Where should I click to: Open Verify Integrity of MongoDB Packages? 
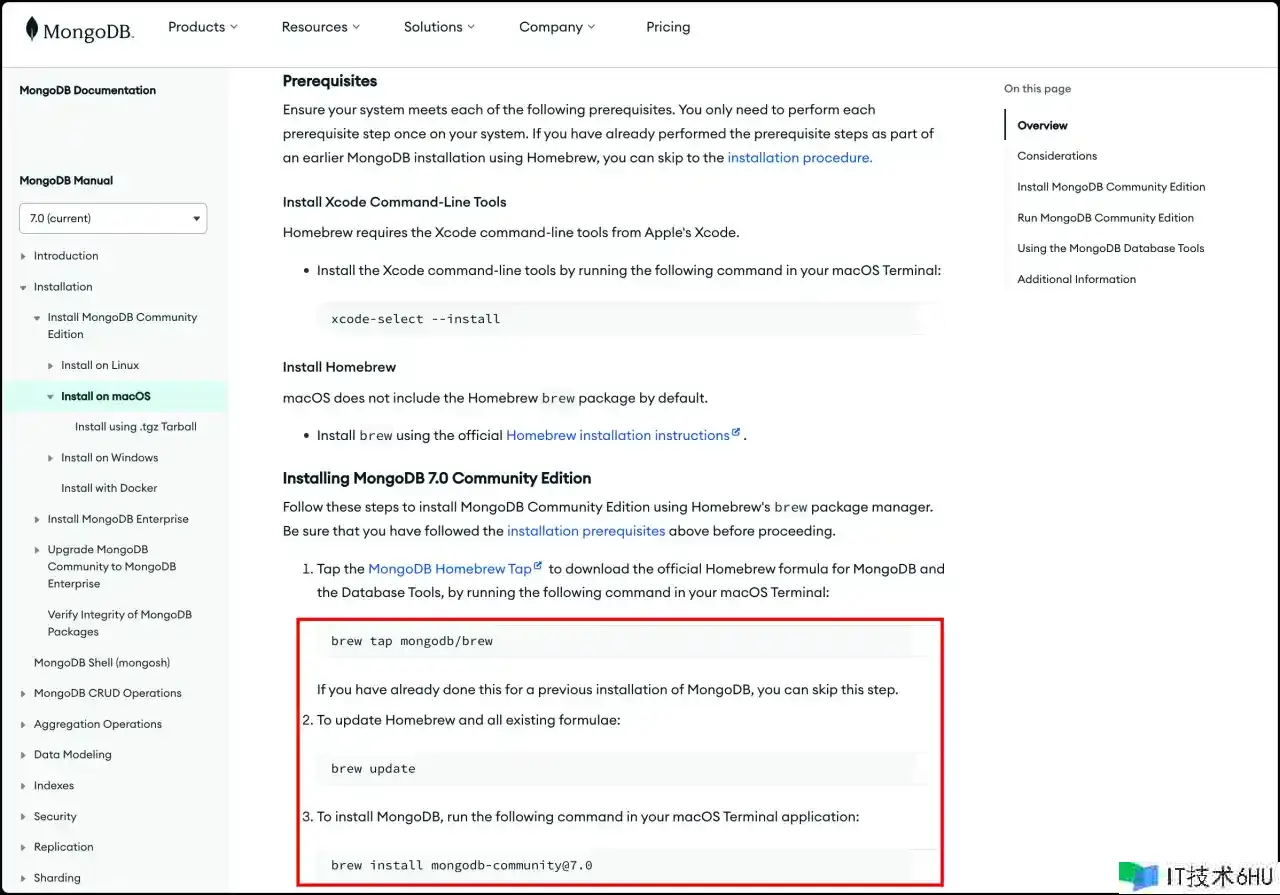120,623
